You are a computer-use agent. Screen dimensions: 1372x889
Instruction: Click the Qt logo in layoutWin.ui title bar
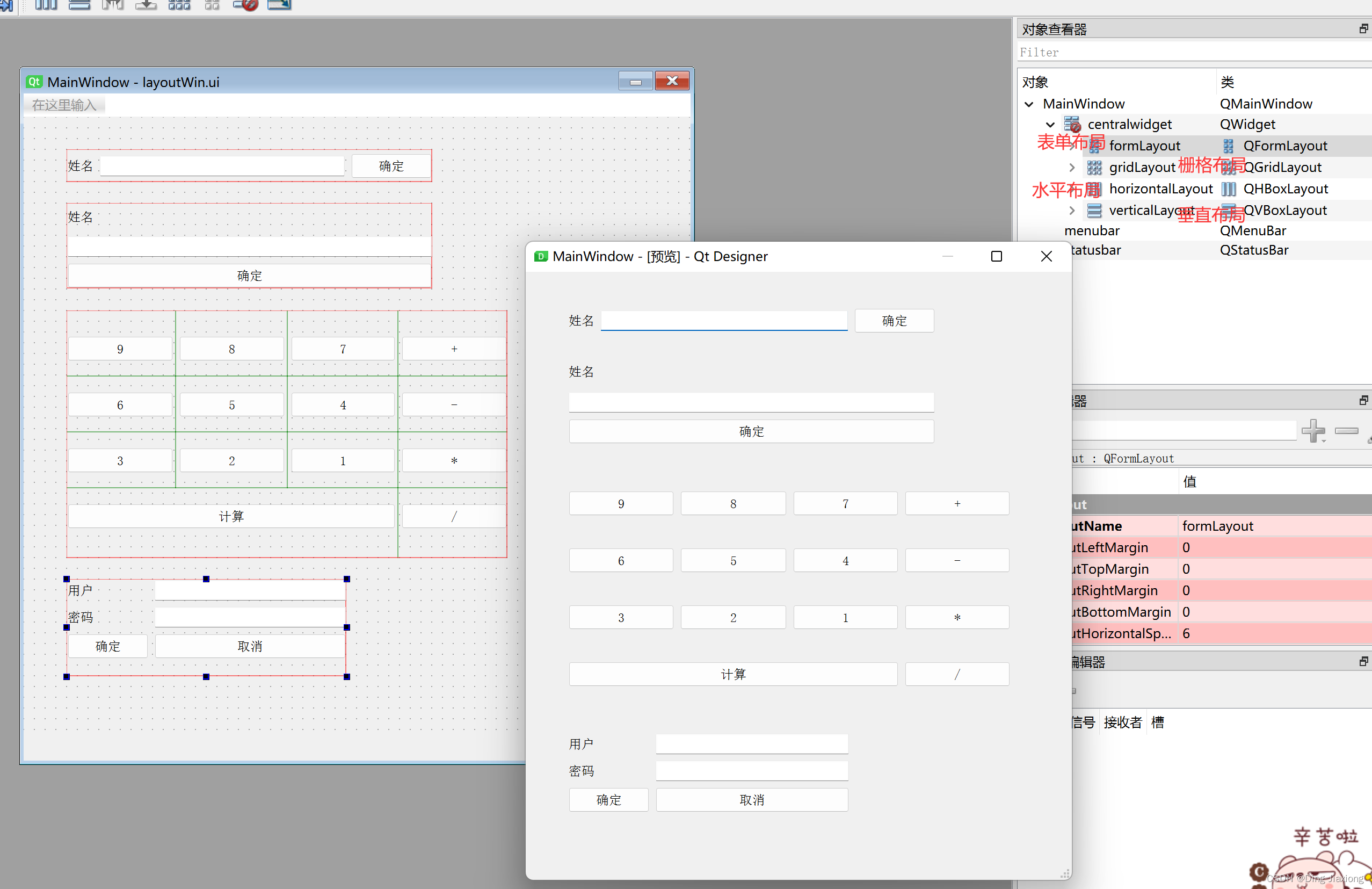[x=34, y=82]
